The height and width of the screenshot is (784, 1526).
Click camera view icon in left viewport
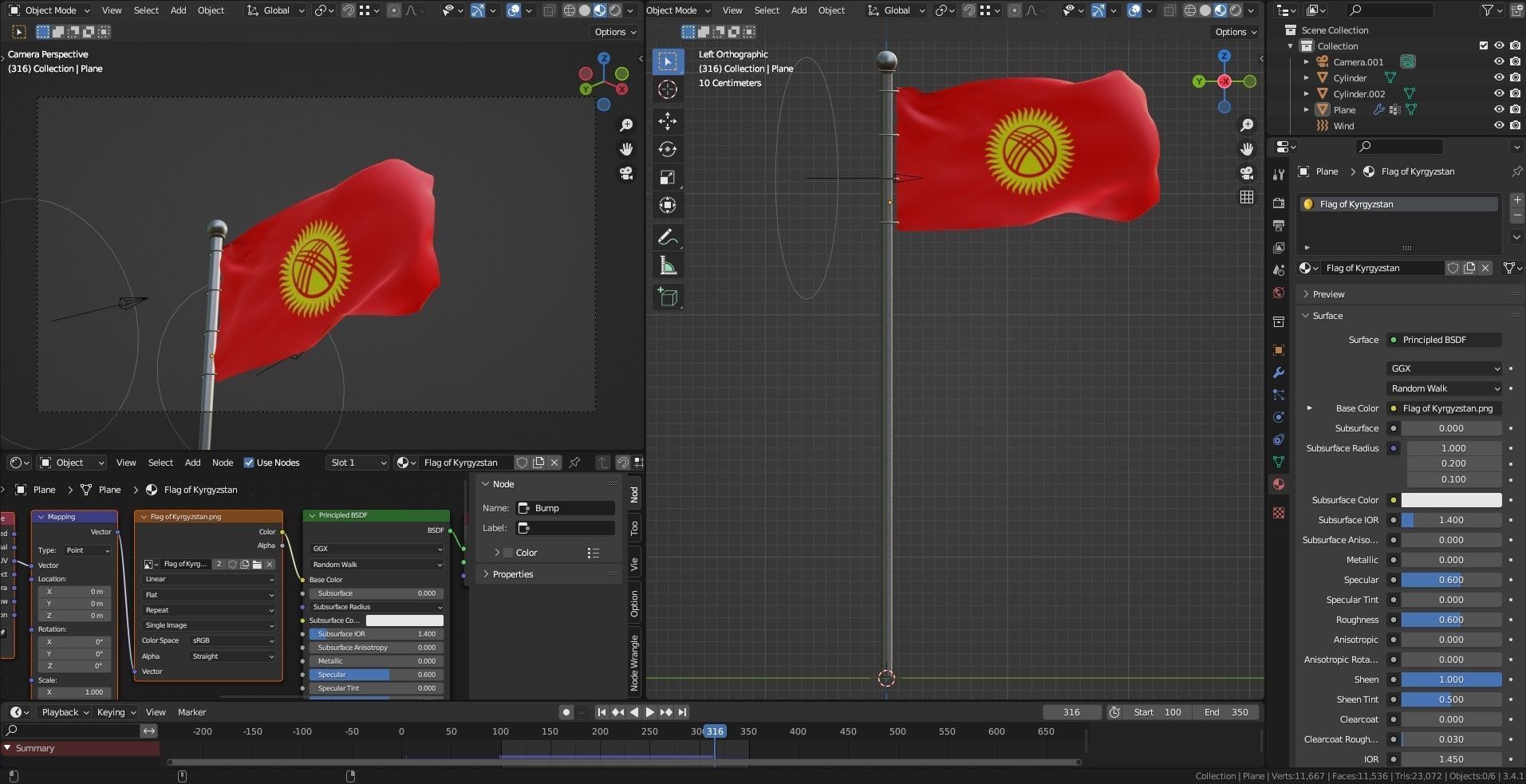626,173
